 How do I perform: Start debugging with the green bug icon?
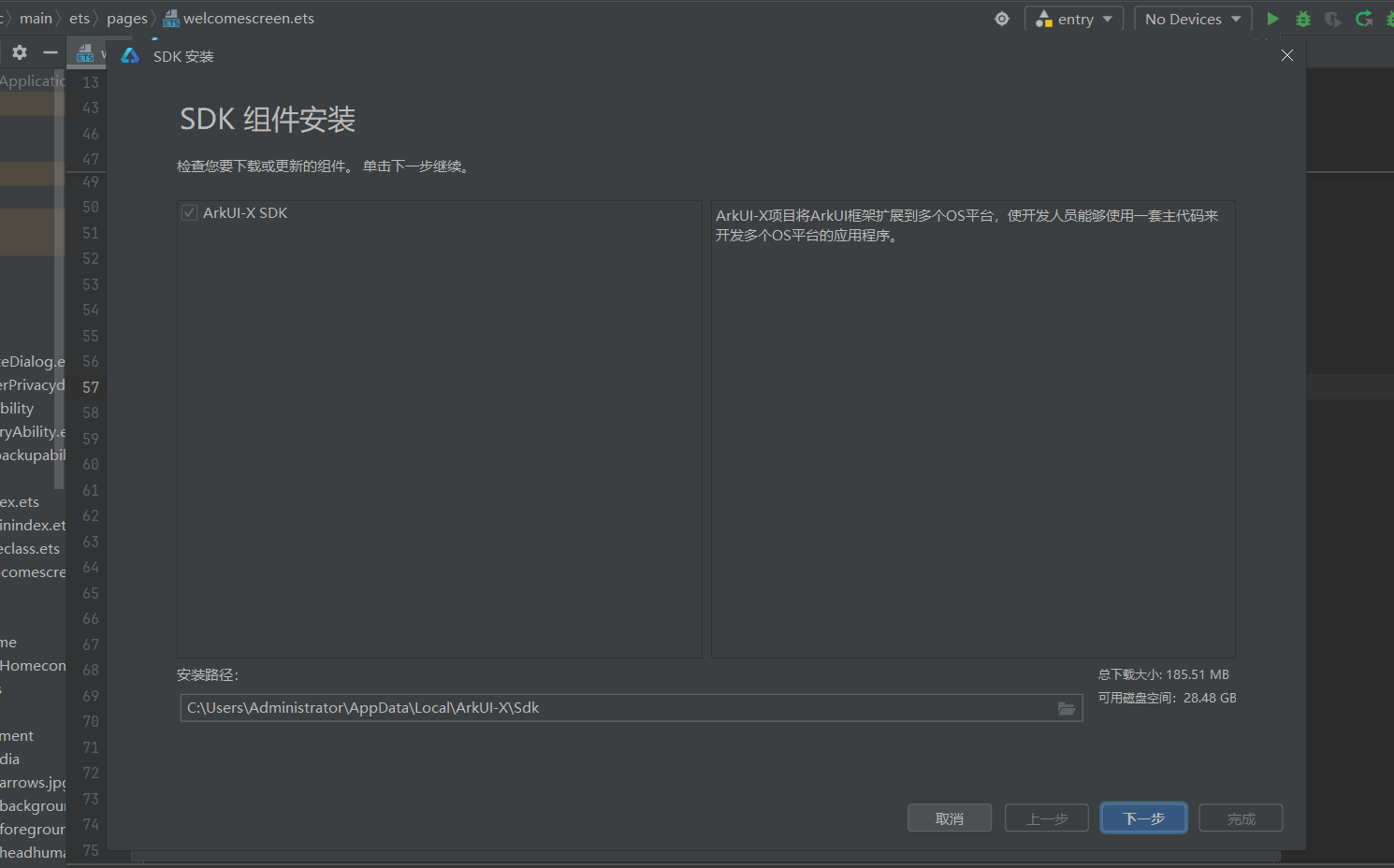(1303, 19)
